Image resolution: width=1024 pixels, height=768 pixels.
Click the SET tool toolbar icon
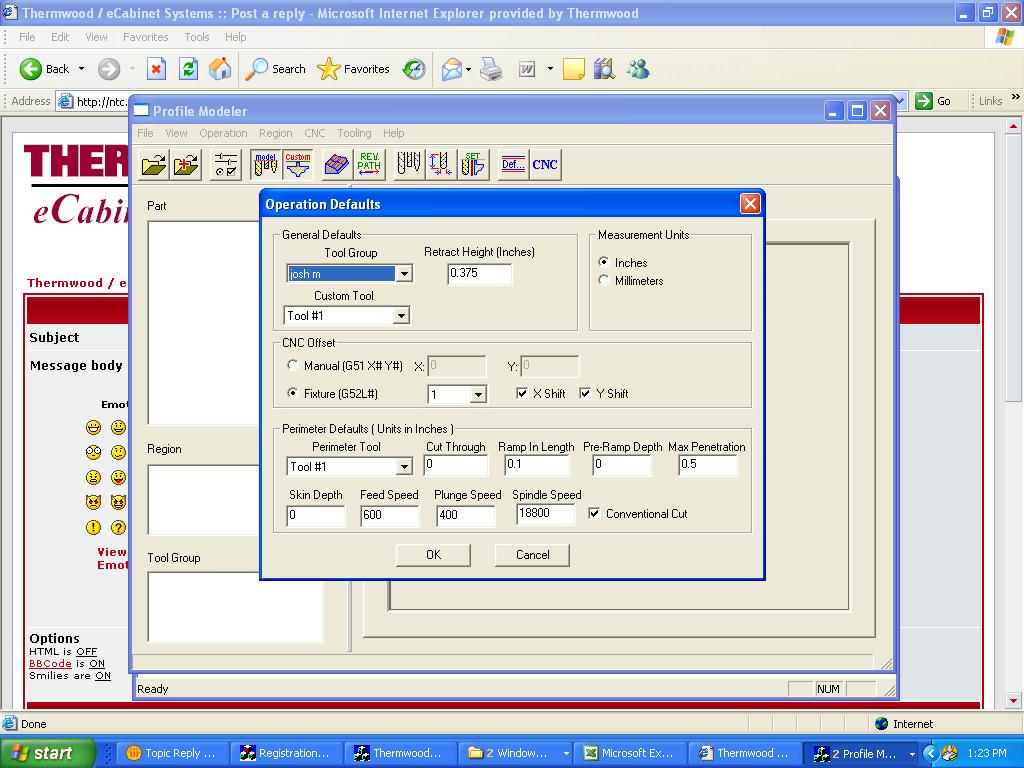pos(473,165)
